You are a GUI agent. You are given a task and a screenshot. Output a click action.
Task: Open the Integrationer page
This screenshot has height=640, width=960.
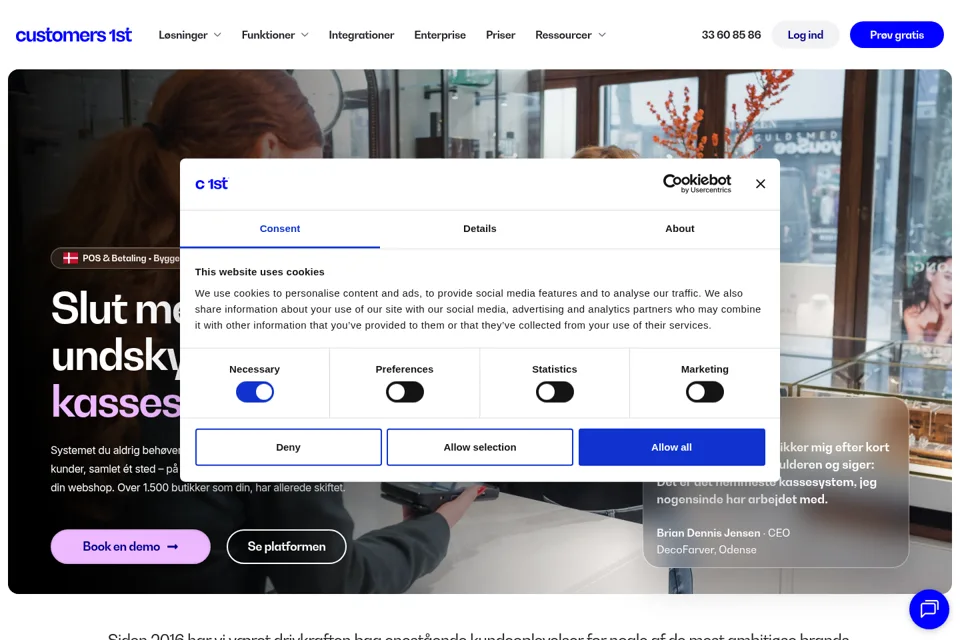(x=361, y=35)
